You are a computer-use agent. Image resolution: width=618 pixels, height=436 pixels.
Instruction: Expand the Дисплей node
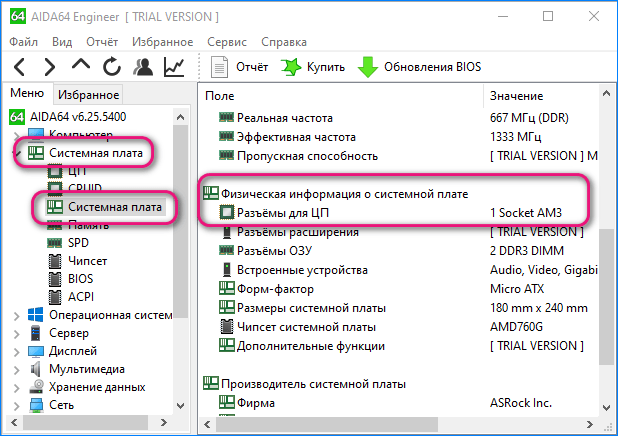pyautogui.click(x=17, y=352)
